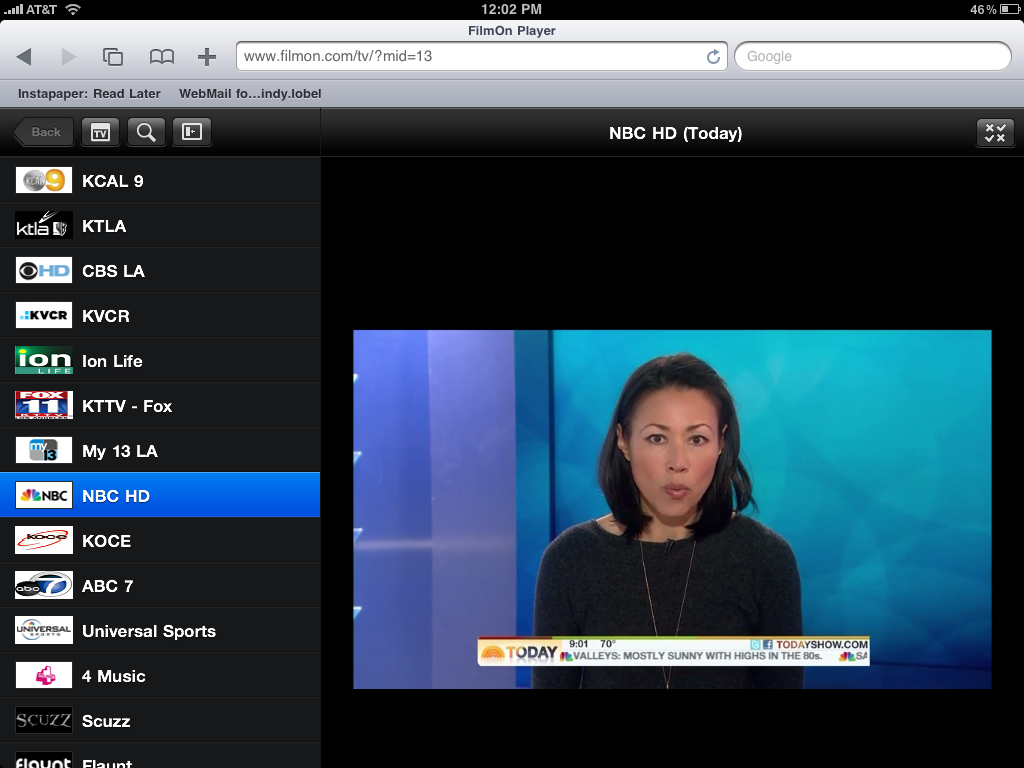Go to previous page in Safari
This screenshot has height=768, width=1024.
pos(24,57)
